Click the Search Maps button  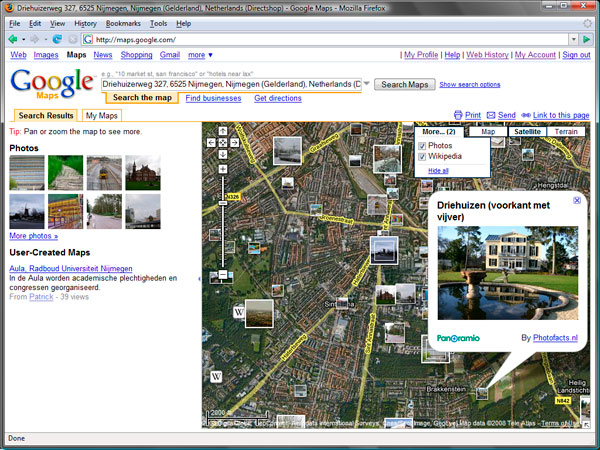[404, 84]
